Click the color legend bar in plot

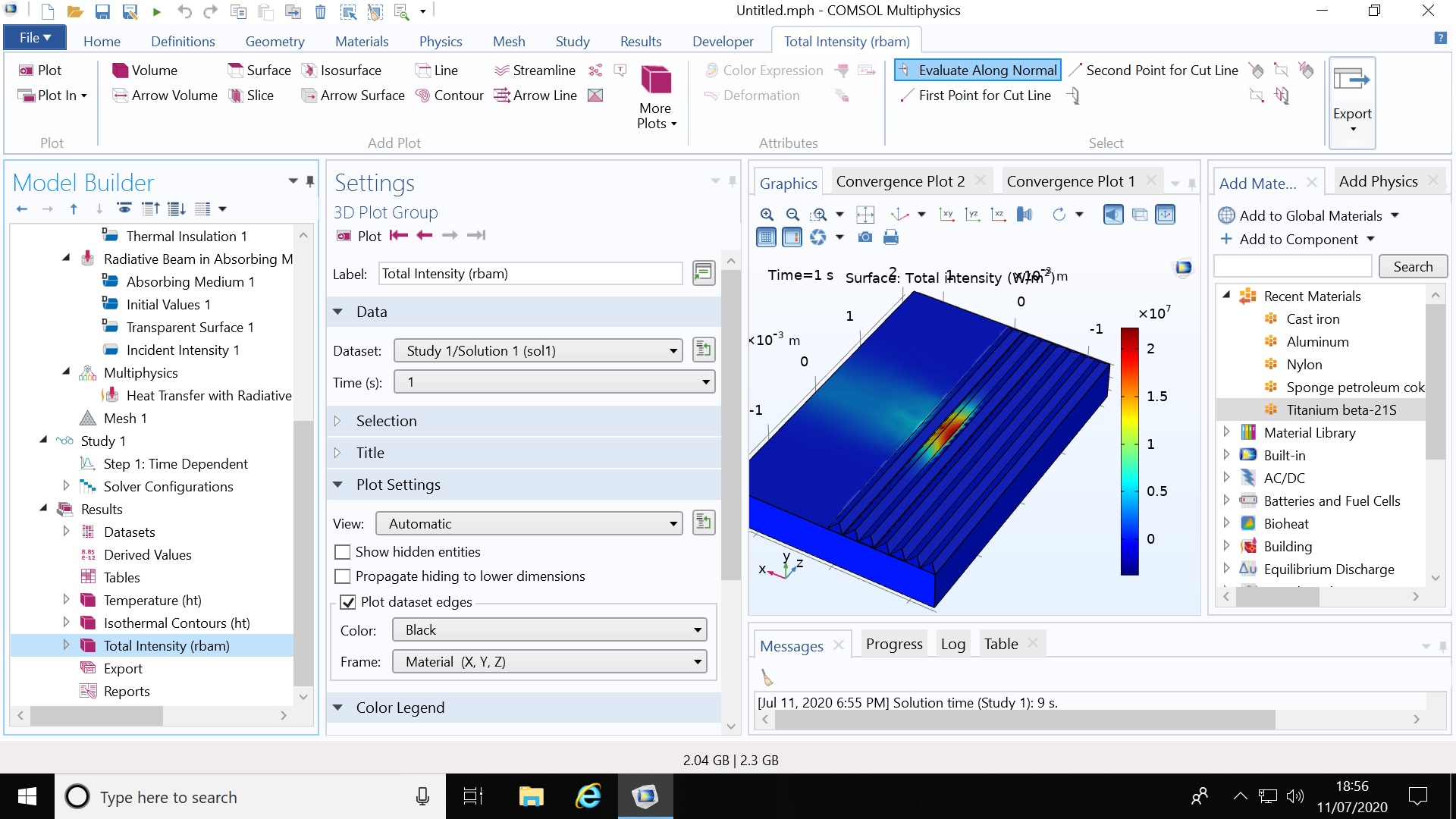(x=1129, y=451)
